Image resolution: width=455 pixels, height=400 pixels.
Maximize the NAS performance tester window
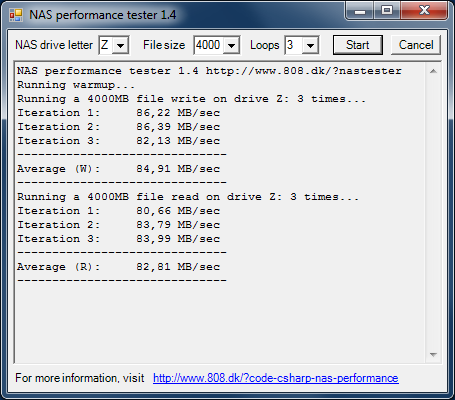(x=387, y=11)
